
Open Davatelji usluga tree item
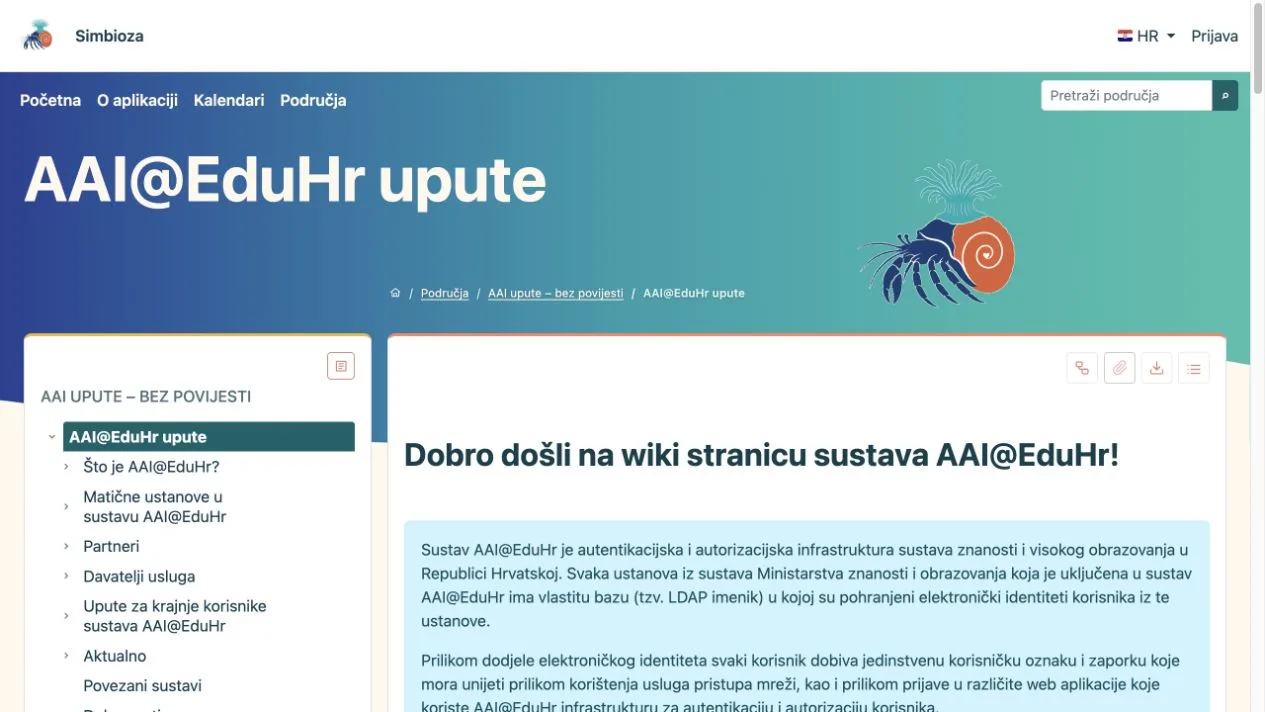coord(139,577)
